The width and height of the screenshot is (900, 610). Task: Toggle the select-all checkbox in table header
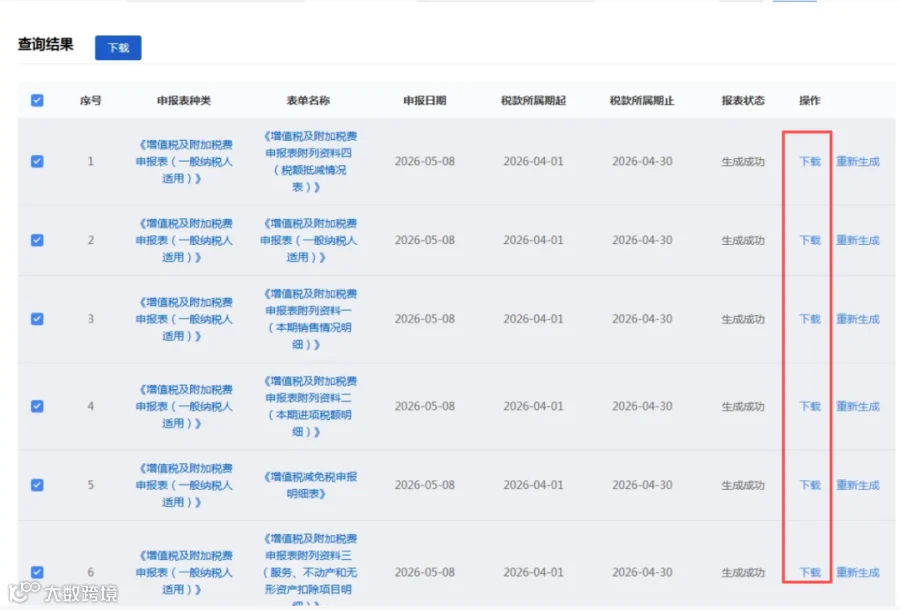click(37, 100)
